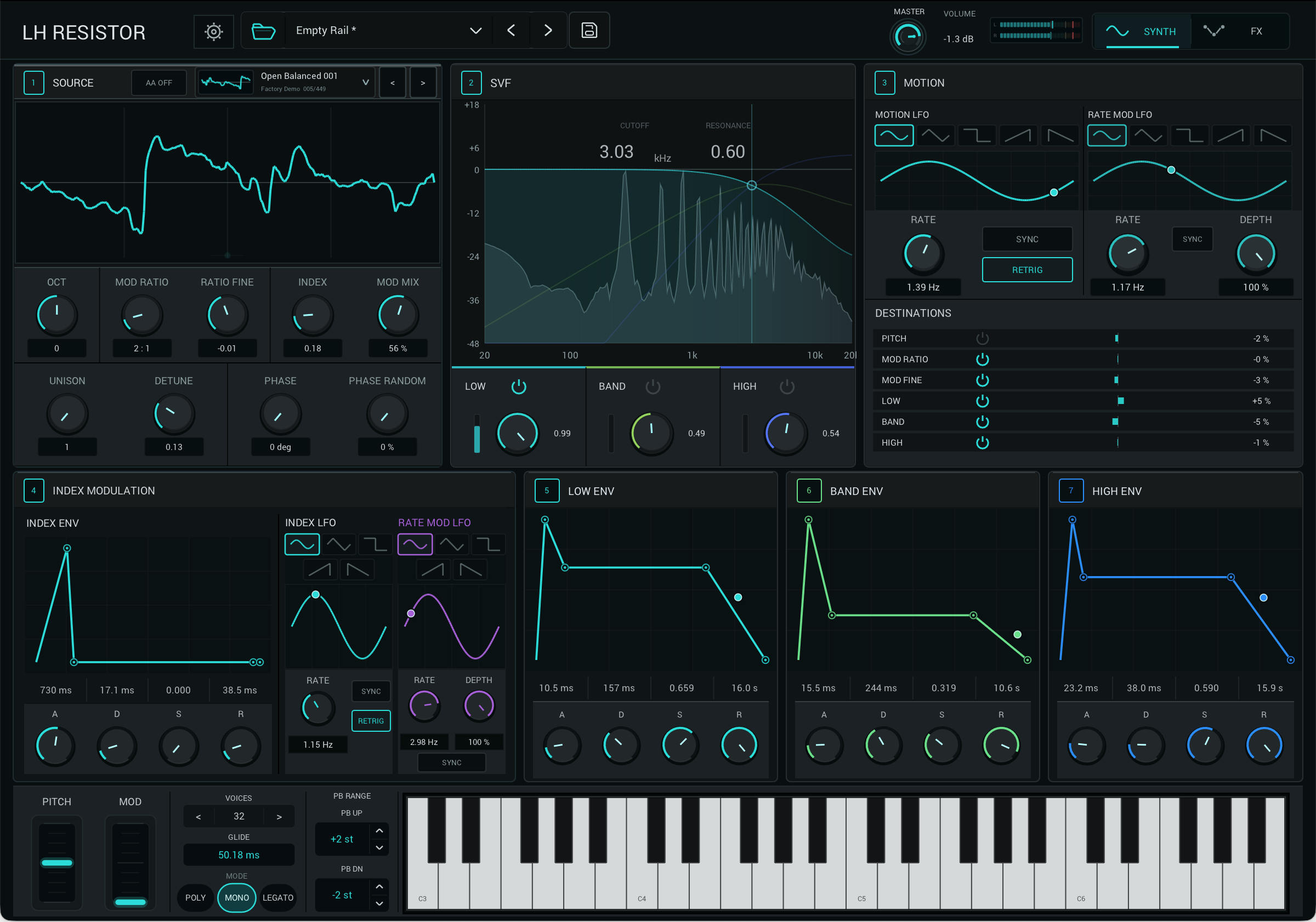This screenshot has width=1316, height=922.
Task: Open the settings gear icon
Action: point(214,31)
